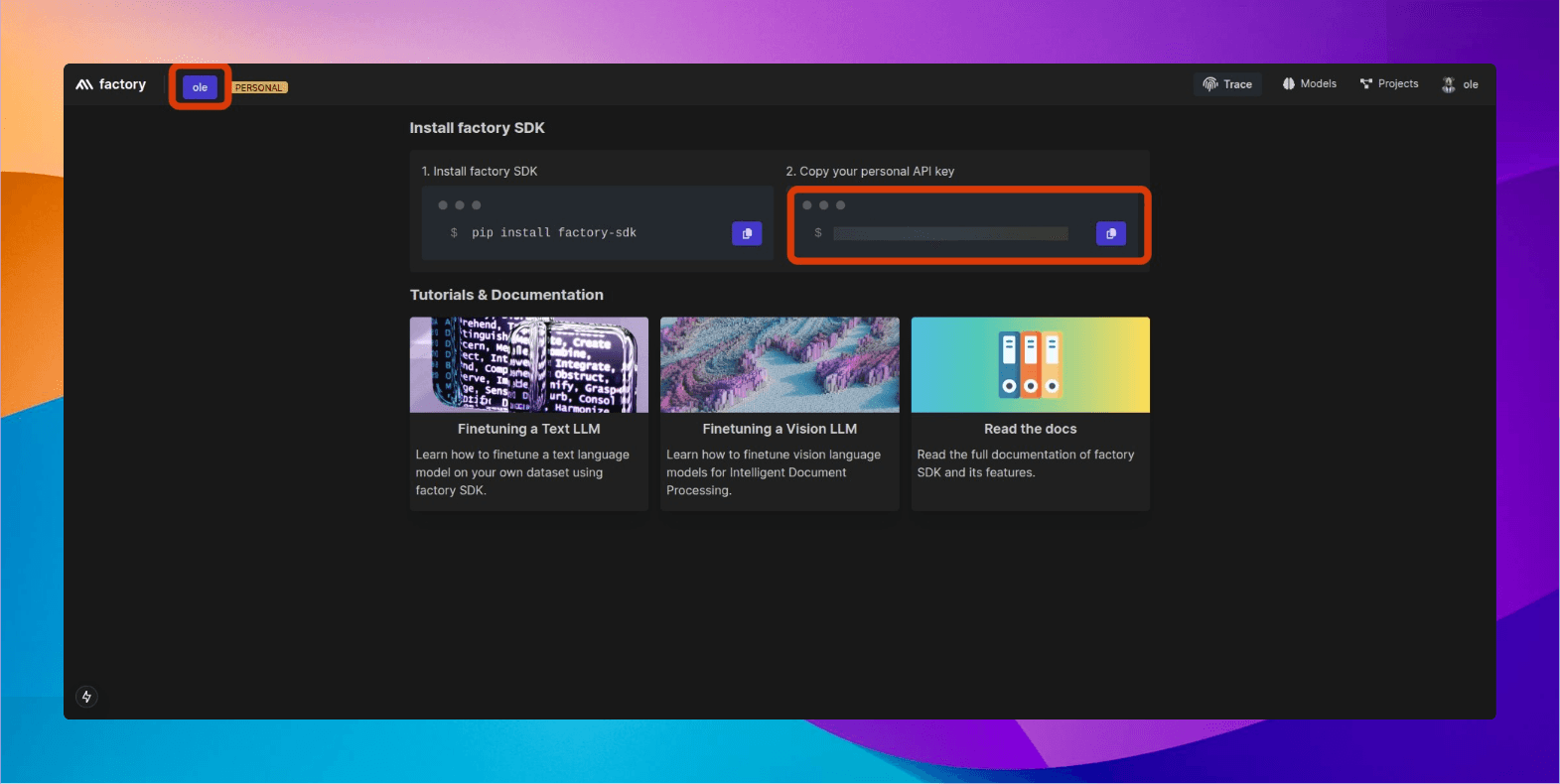The width and height of the screenshot is (1560, 784).
Task: Click the PERSONAL badge label
Action: coord(259,87)
